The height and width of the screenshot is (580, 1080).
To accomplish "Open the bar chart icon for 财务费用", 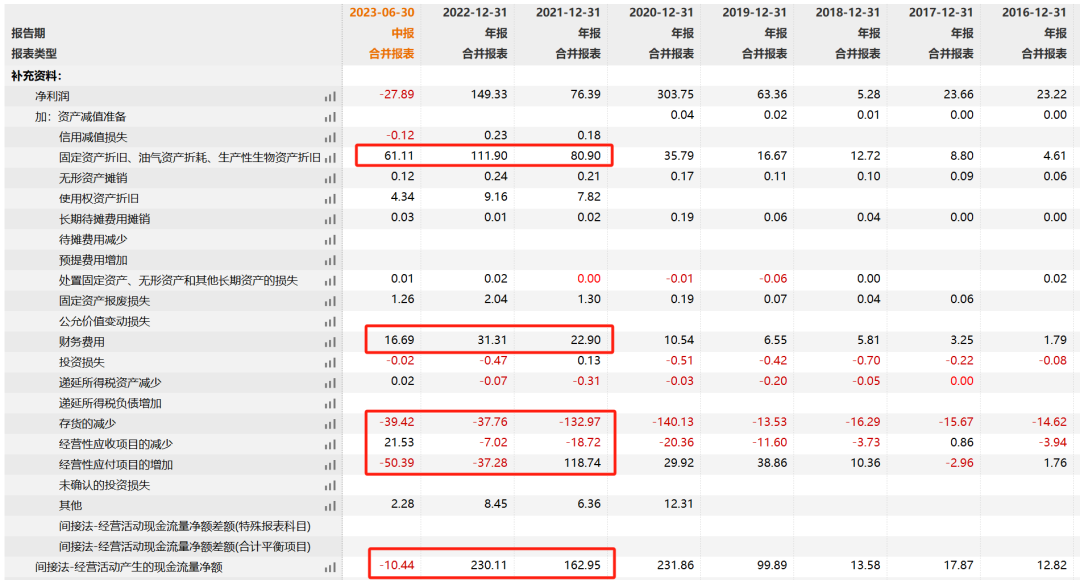I will click(x=331, y=343).
